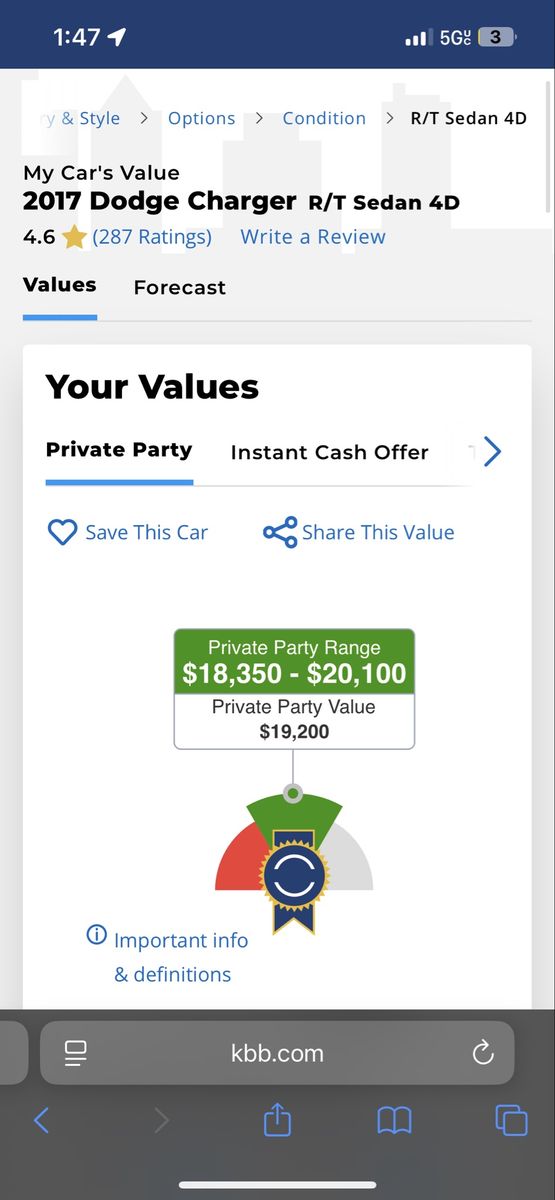Image resolution: width=555 pixels, height=1200 pixels.
Task: Open the Write a Review link
Action: tap(313, 237)
